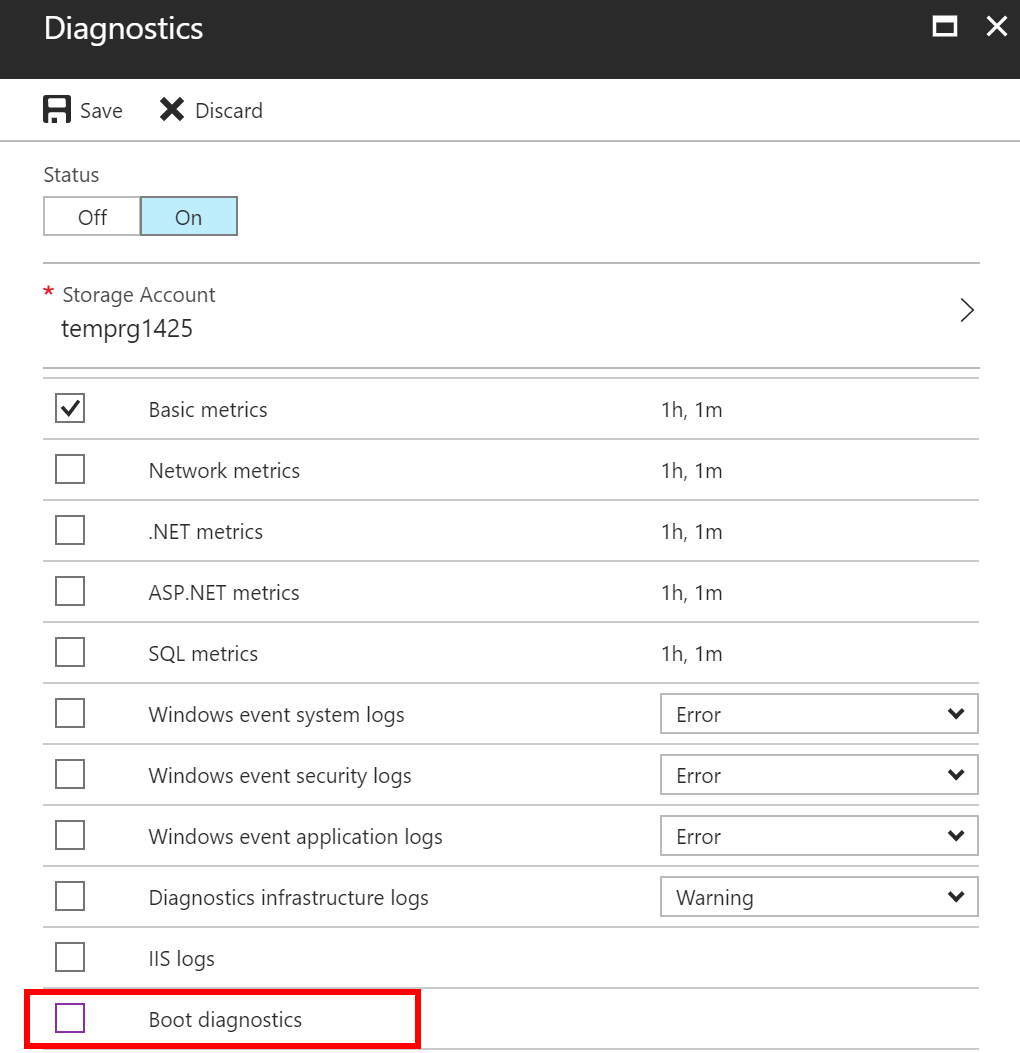Check the .NET metrics box
The height and width of the screenshot is (1053, 1020).
click(x=70, y=531)
